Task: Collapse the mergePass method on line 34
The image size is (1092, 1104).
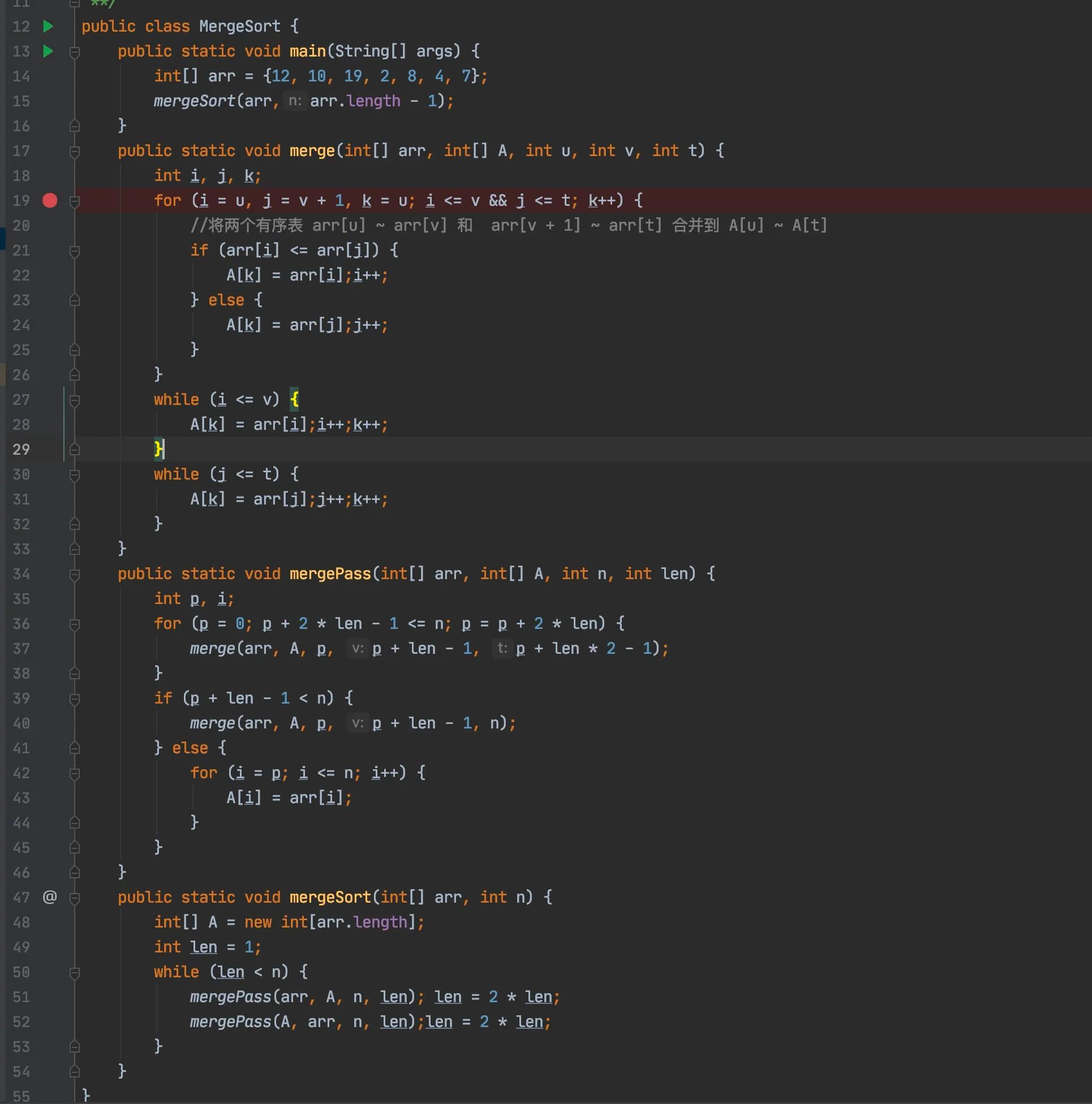Action: [x=74, y=575]
